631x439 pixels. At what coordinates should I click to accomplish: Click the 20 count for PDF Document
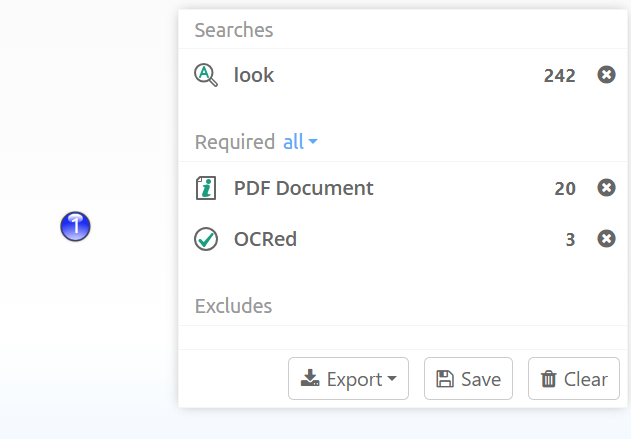(x=565, y=188)
